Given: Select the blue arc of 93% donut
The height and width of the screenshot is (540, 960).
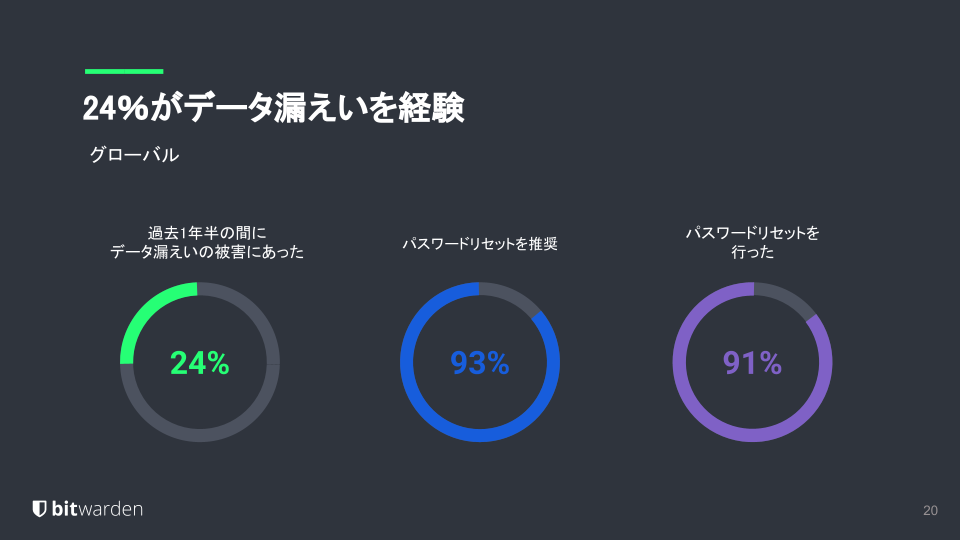Looking at the screenshot, I should (x=480, y=435).
